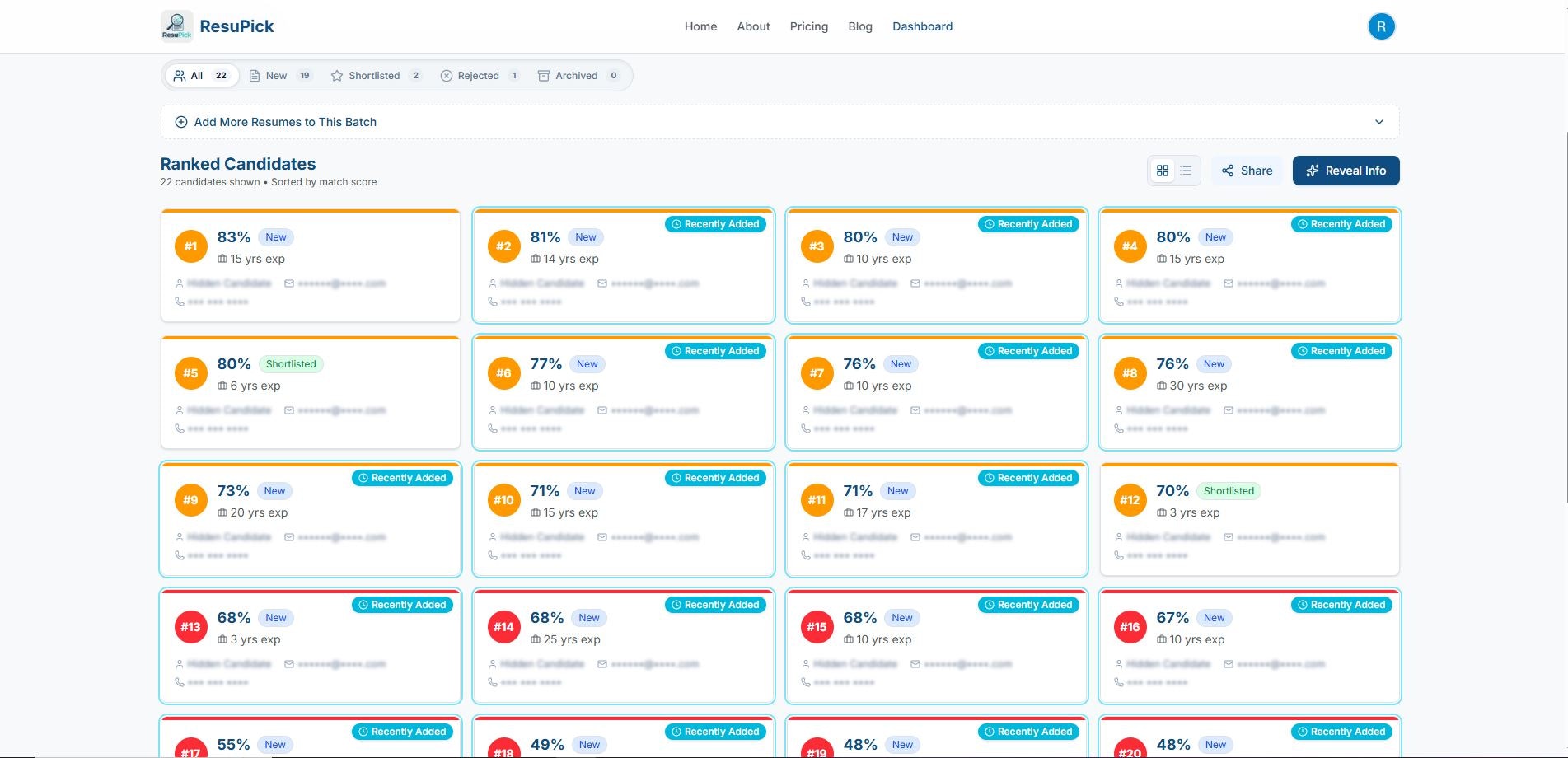
Task: Click the Dashboard navigation link
Action: click(x=922, y=26)
